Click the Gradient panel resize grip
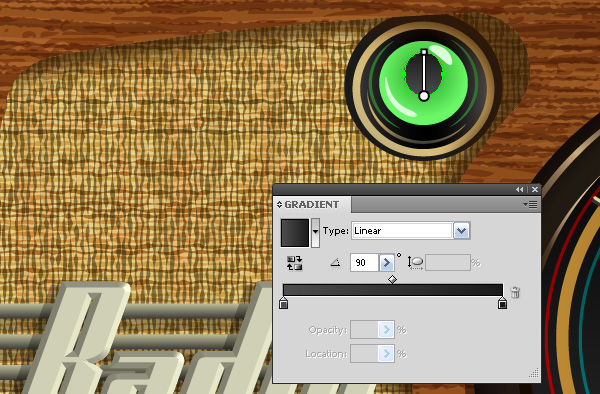Image resolution: width=600 pixels, height=394 pixels. pos(534,373)
